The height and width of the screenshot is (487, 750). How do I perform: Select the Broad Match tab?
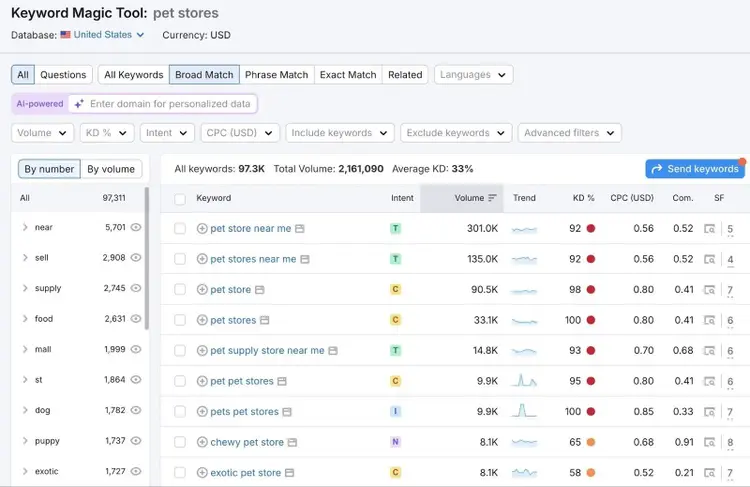[x=204, y=75]
